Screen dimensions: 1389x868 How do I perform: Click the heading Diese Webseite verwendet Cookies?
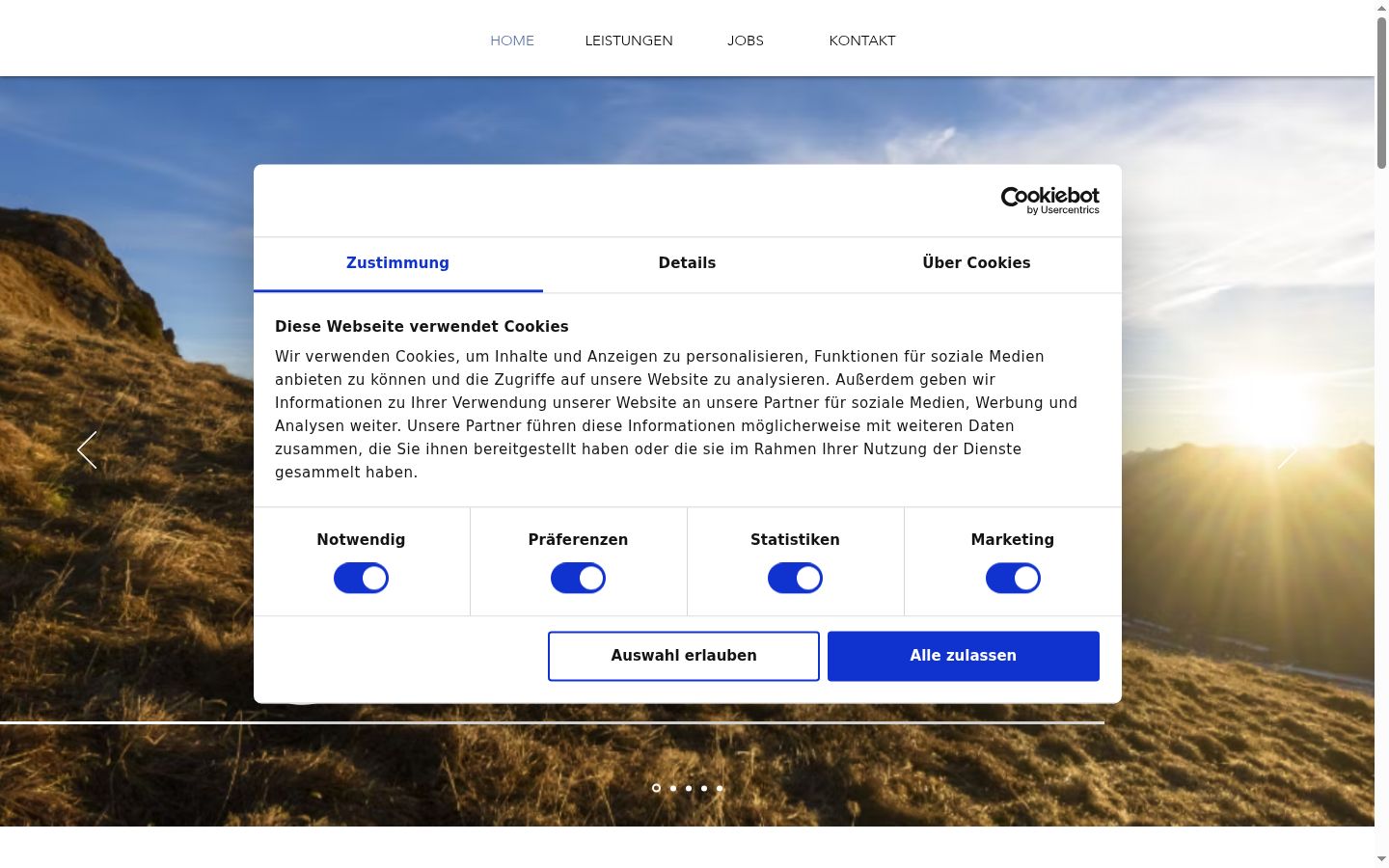422,326
